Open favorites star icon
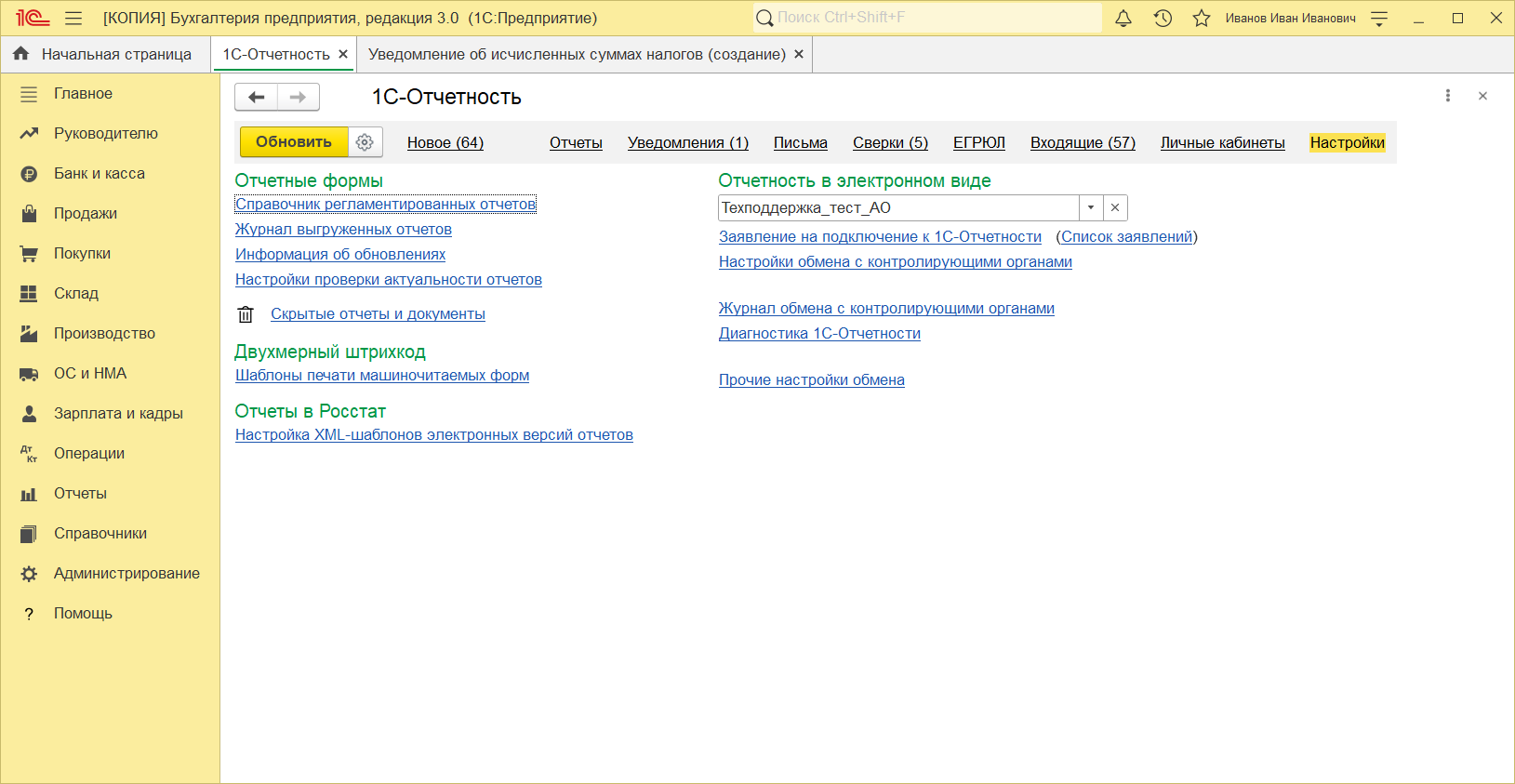1515x784 pixels. (x=1202, y=18)
